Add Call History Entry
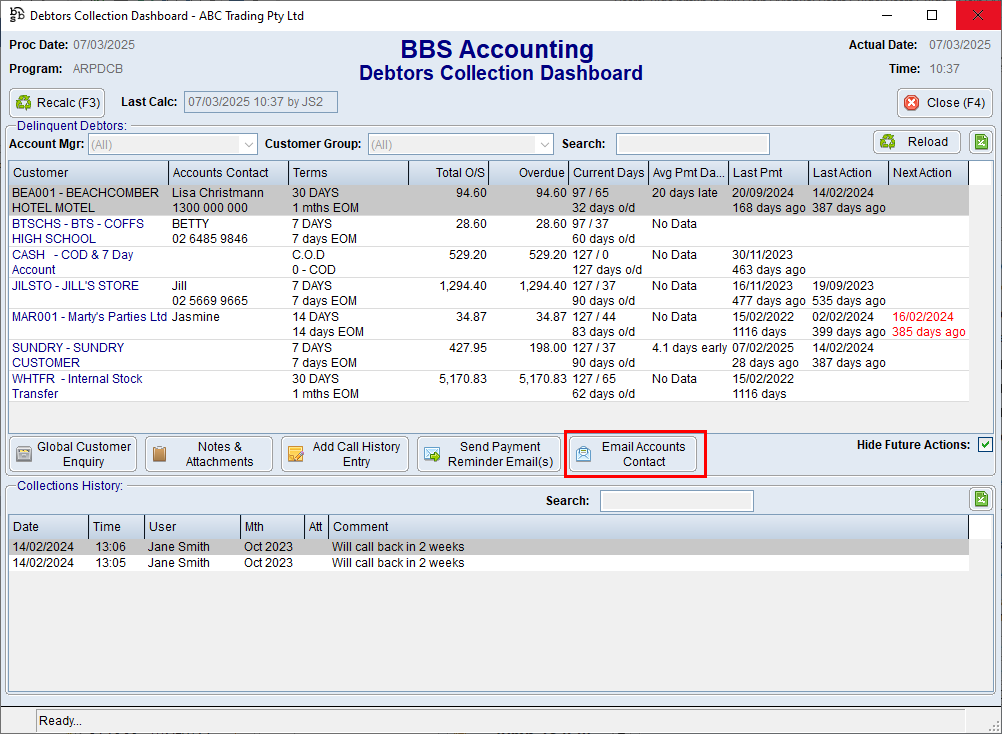This screenshot has height=734, width=1002. pyautogui.click(x=344, y=454)
